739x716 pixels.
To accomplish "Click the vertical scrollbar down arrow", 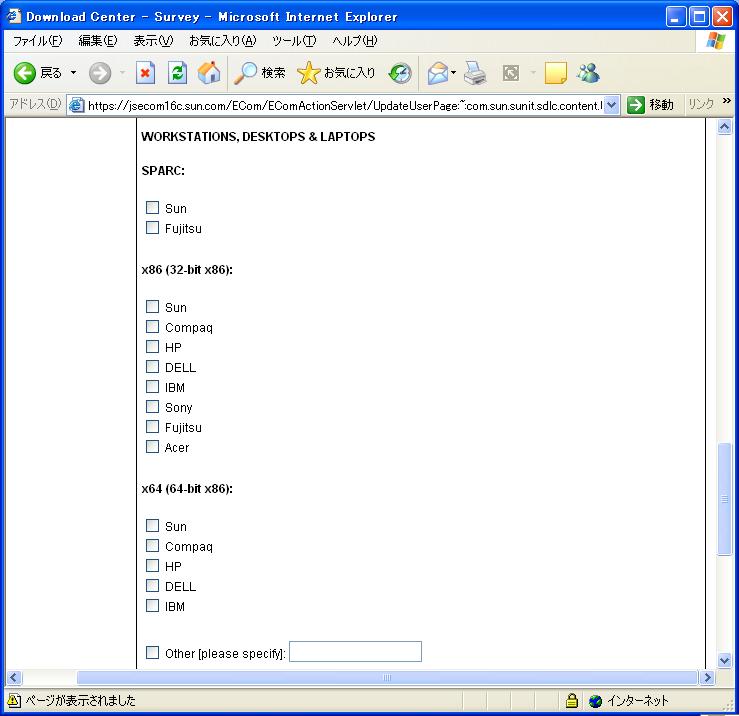I will (724, 660).
